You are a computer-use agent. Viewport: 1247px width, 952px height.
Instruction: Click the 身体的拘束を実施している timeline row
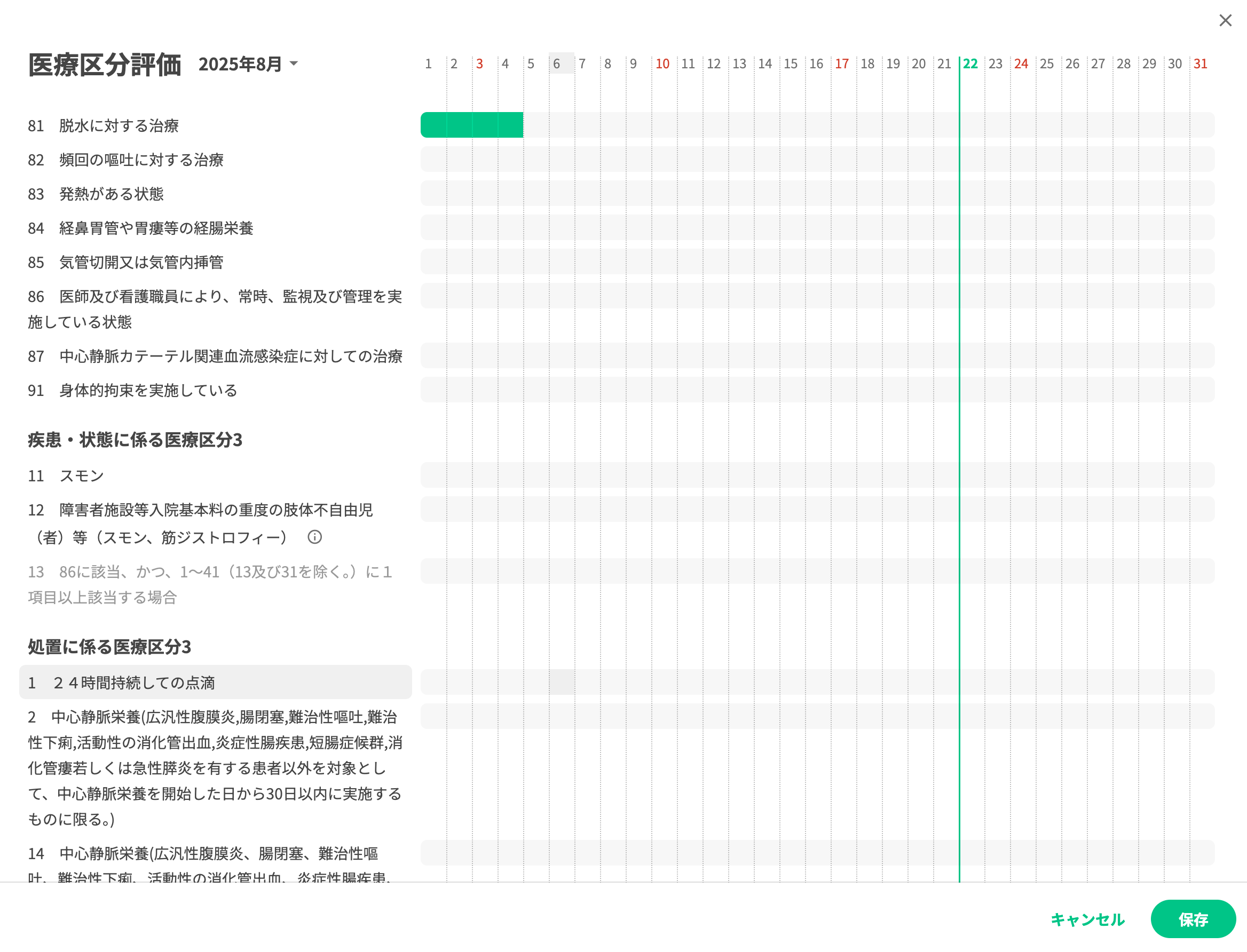[816, 390]
